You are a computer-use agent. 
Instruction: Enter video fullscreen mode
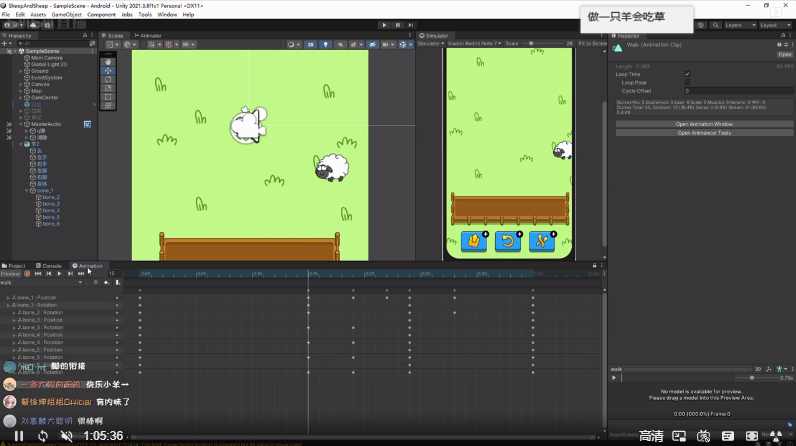tap(752, 436)
